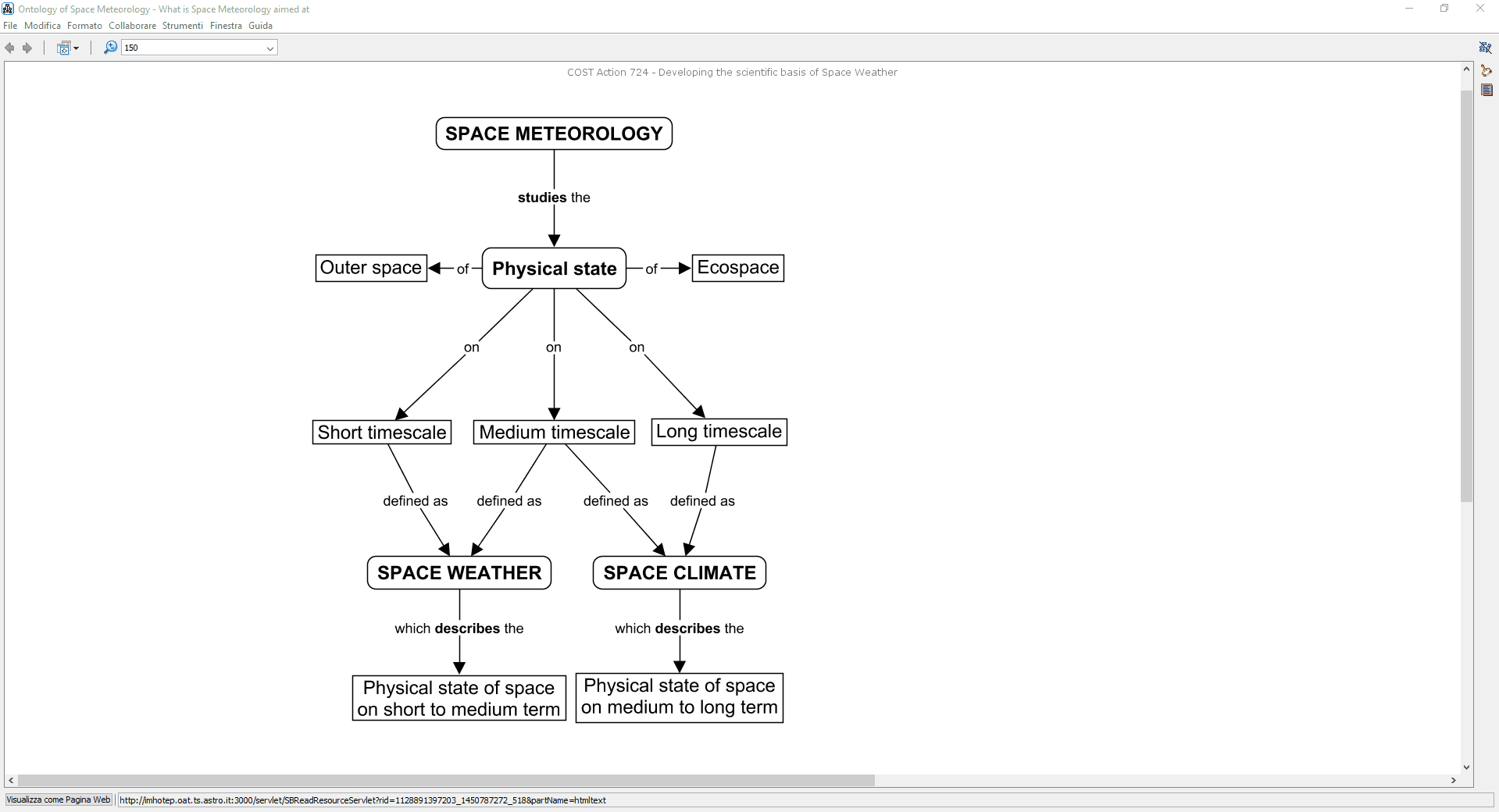The image size is (1499, 812).
Task: Select the SPACE METEOROLOGY concept node
Action: (x=554, y=134)
